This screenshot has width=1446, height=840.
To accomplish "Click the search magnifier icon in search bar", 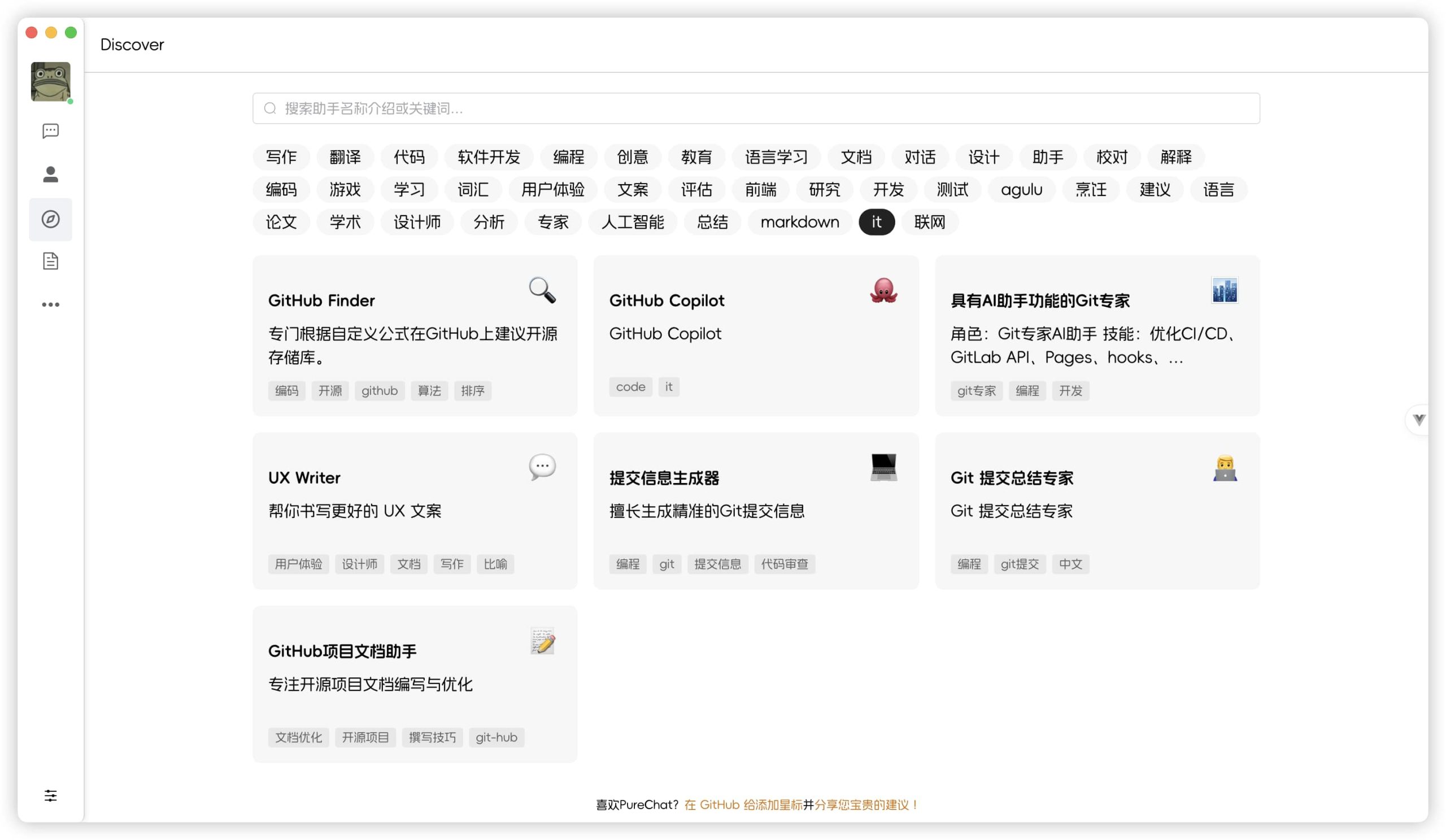I will [270, 108].
